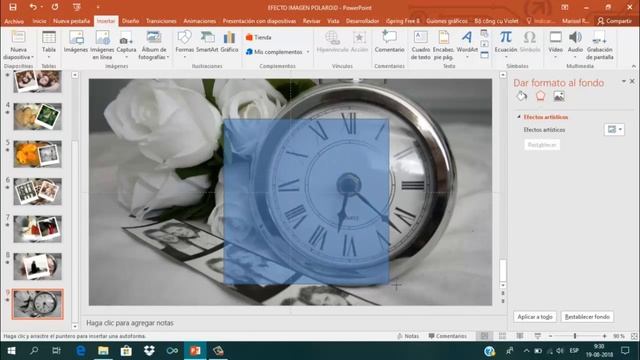Screen dimensions: 640x360
Task: Insert a Vídeo
Action: (x=556, y=44)
